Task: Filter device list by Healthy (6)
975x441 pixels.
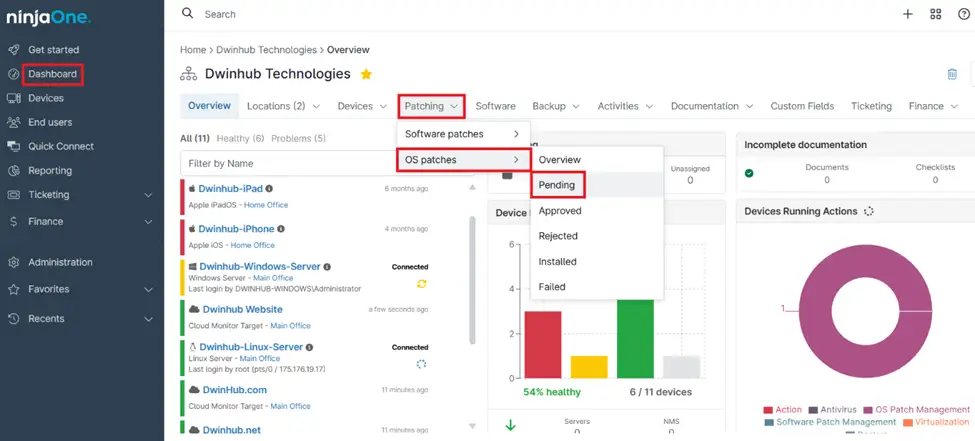Action: pos(240,138)
